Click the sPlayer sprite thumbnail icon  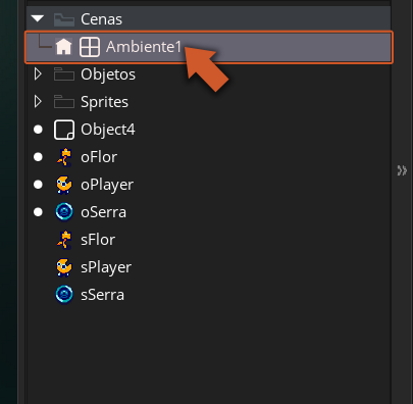(x=64, y=267)
